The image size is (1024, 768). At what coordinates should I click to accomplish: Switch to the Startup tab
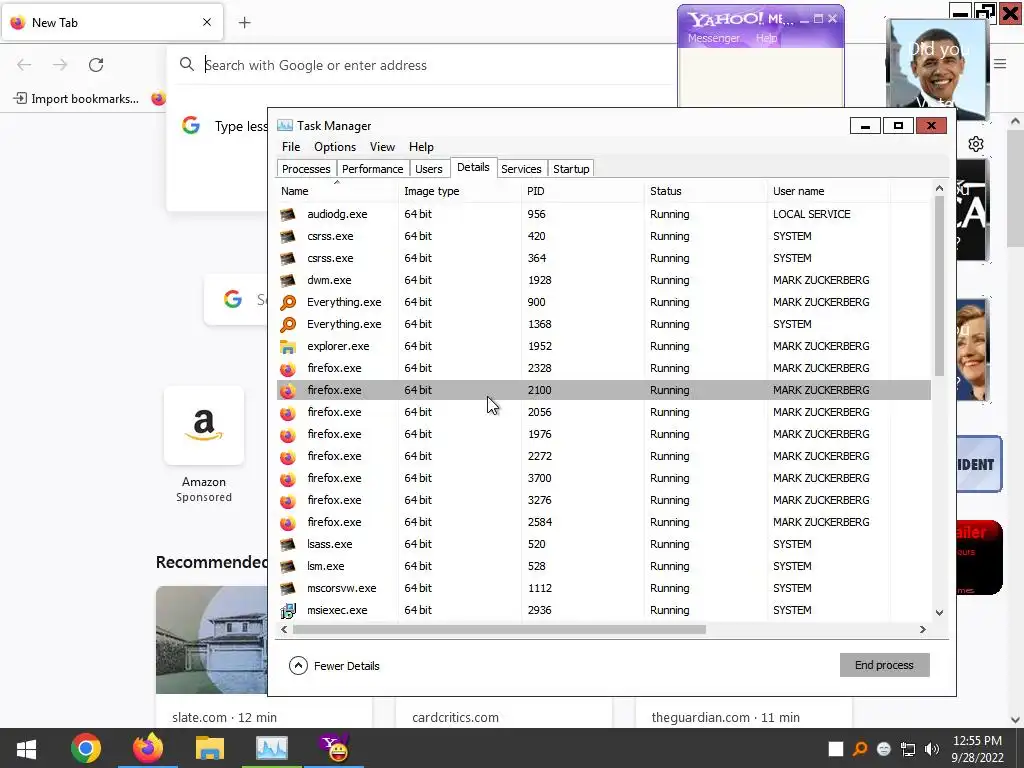pyautogui.click(x=571, y=168)
